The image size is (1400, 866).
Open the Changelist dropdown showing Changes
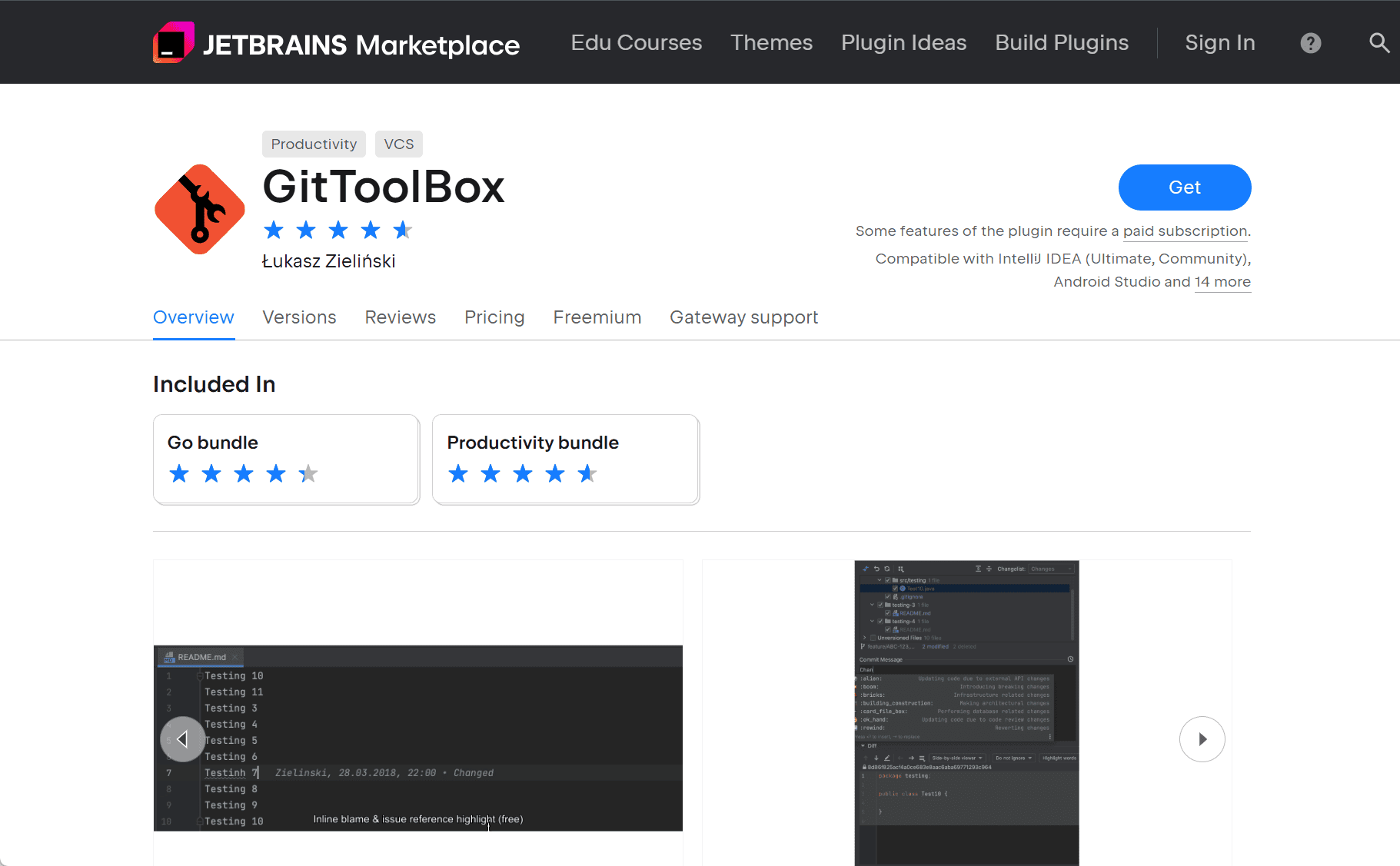(1051, 569)
